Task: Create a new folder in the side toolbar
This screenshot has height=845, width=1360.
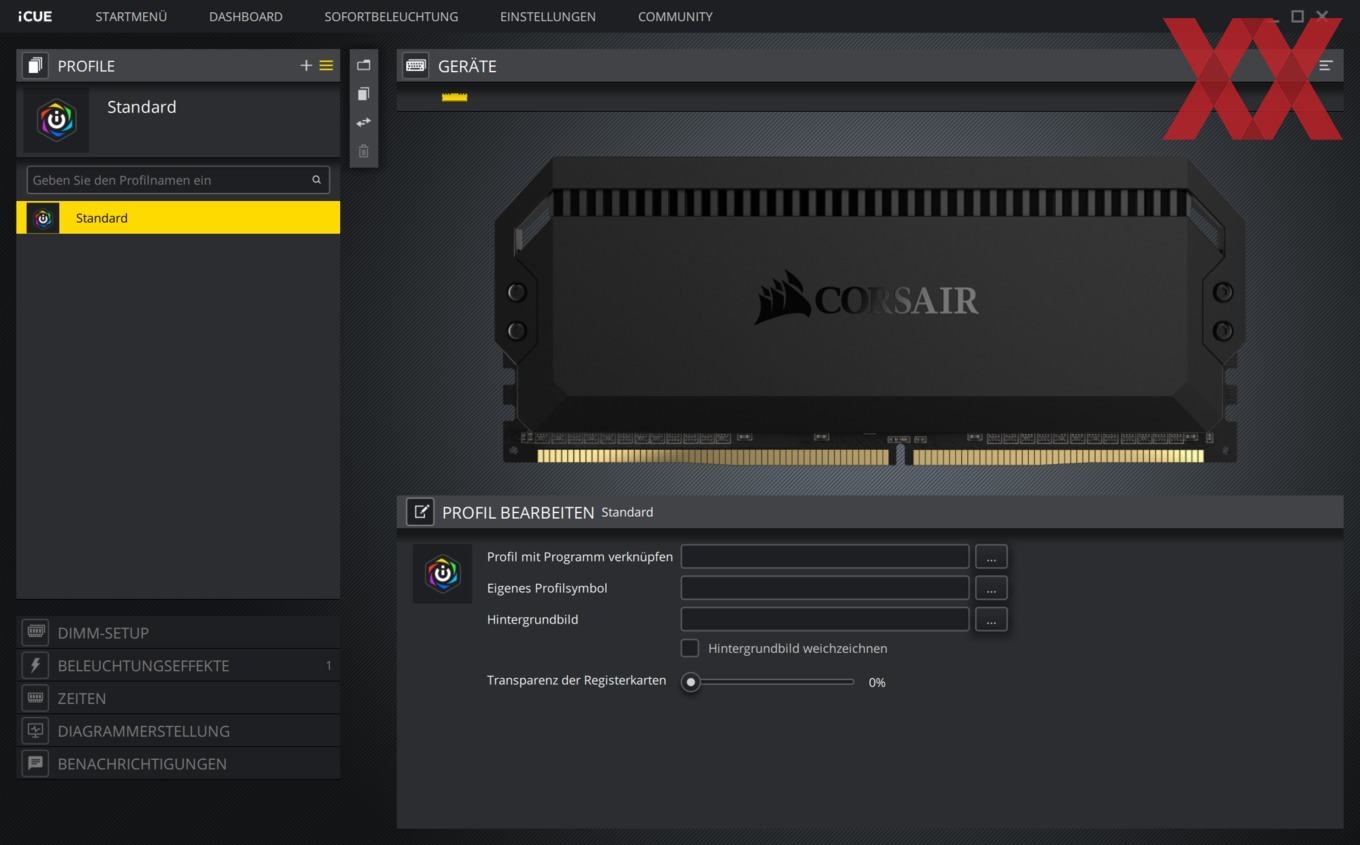Action: [364, 65]
